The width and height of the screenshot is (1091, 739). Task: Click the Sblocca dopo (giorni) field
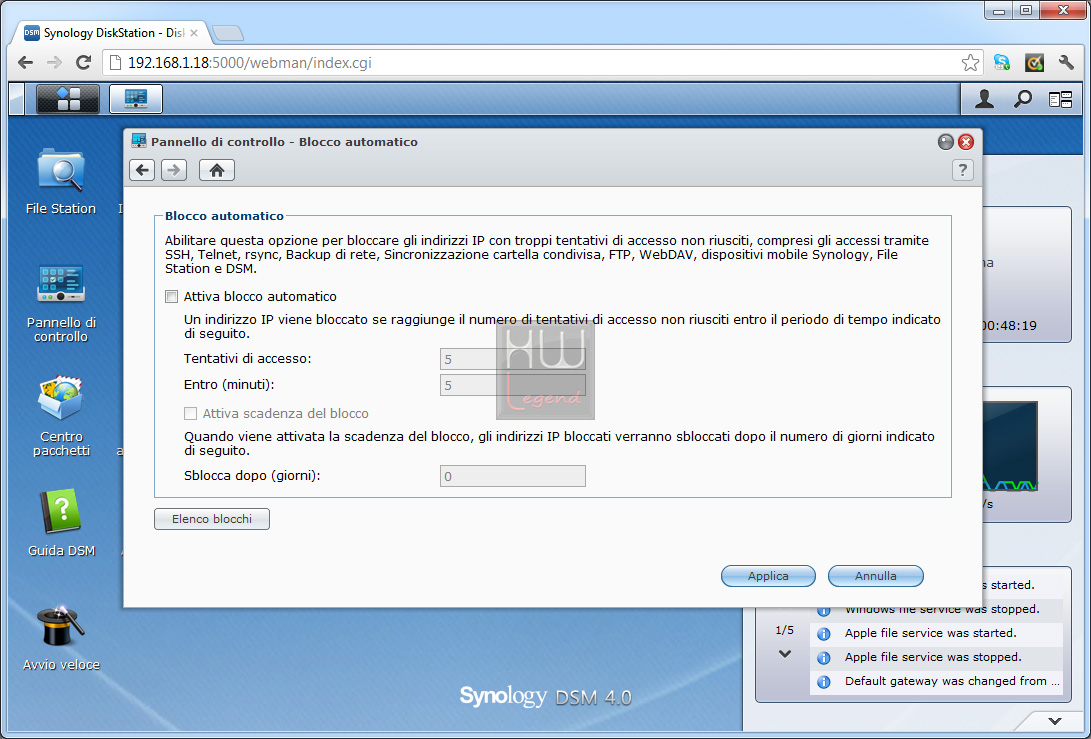tap(513, 476)
